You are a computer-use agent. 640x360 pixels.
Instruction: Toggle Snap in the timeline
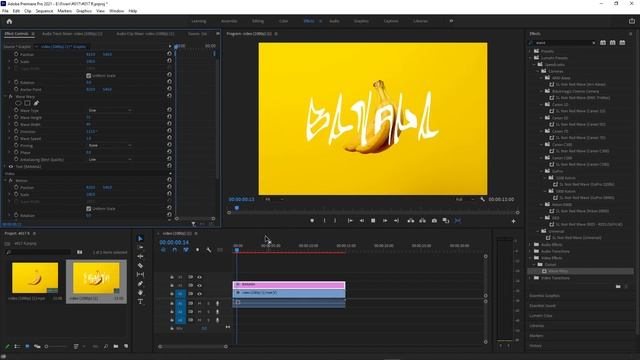click(x=174, y=250)
